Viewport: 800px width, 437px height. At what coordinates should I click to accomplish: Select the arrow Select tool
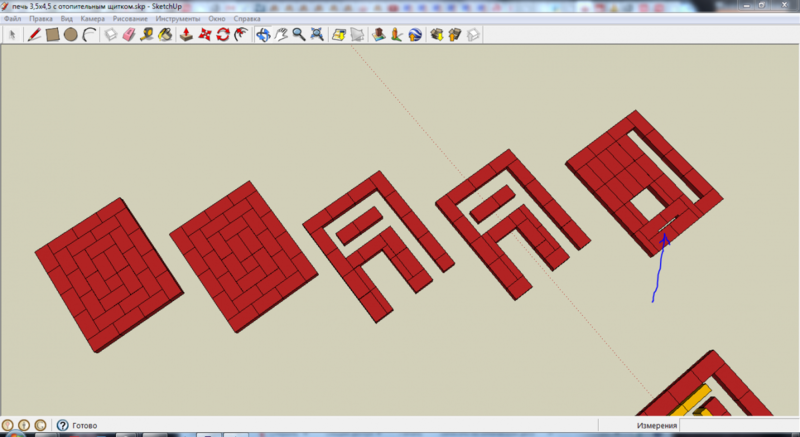(12, 35)
